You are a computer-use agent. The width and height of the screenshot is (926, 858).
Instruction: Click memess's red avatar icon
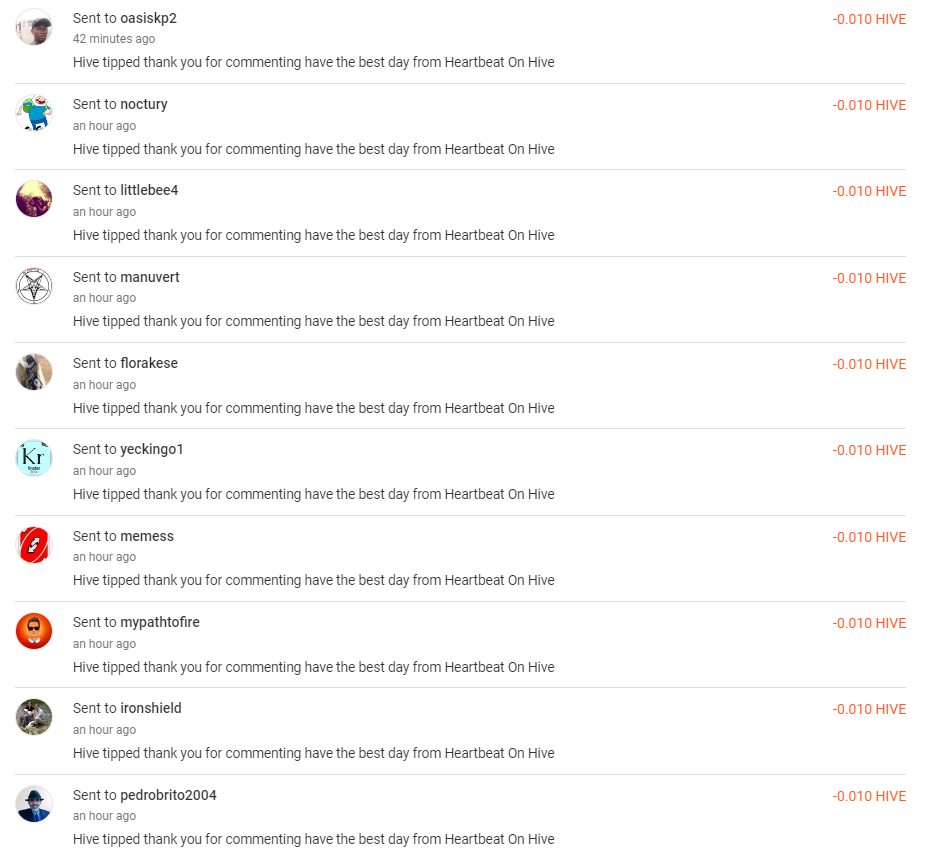(x=34, y=545)
